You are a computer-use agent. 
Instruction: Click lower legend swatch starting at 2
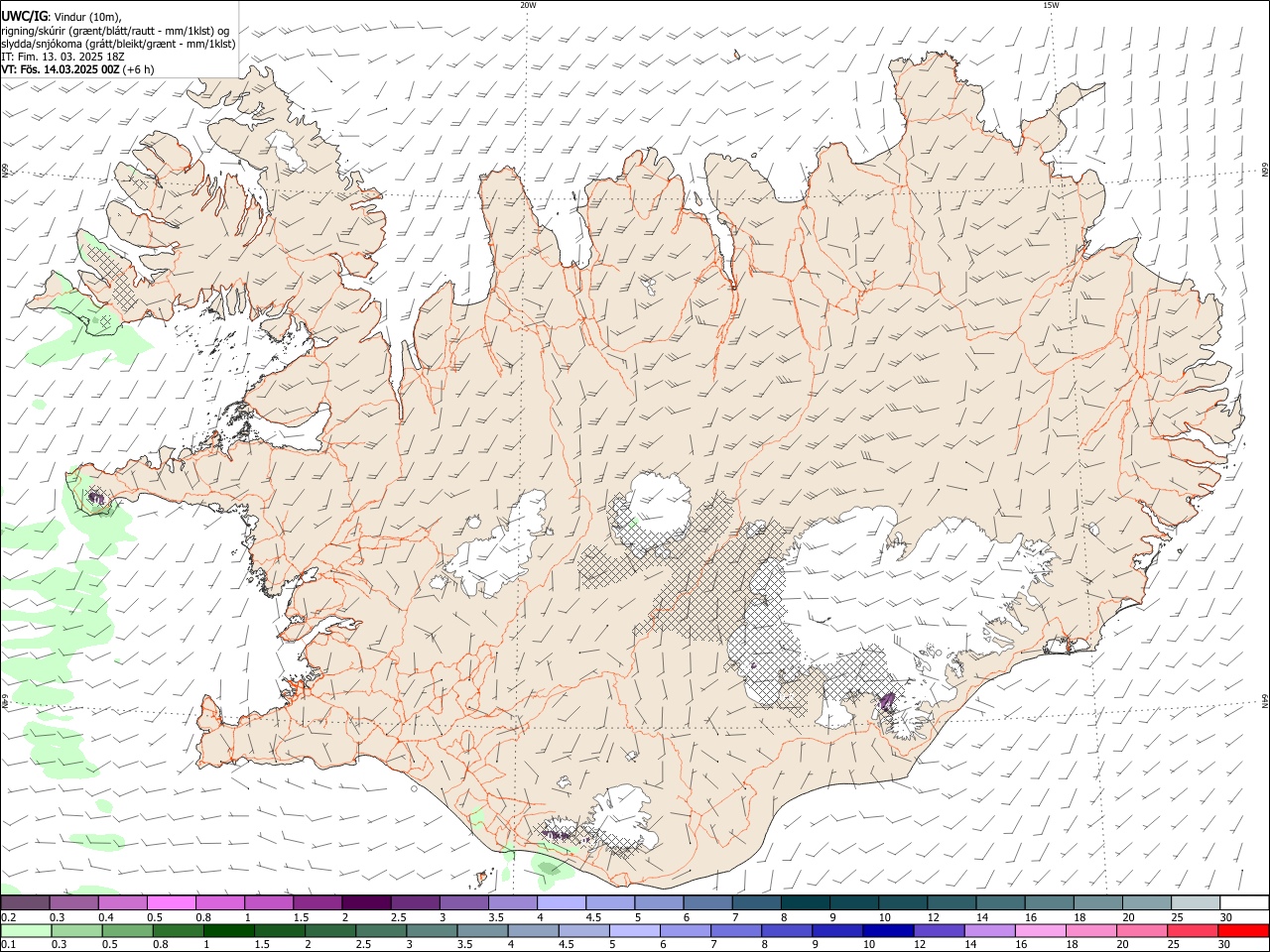pos(329,930)
